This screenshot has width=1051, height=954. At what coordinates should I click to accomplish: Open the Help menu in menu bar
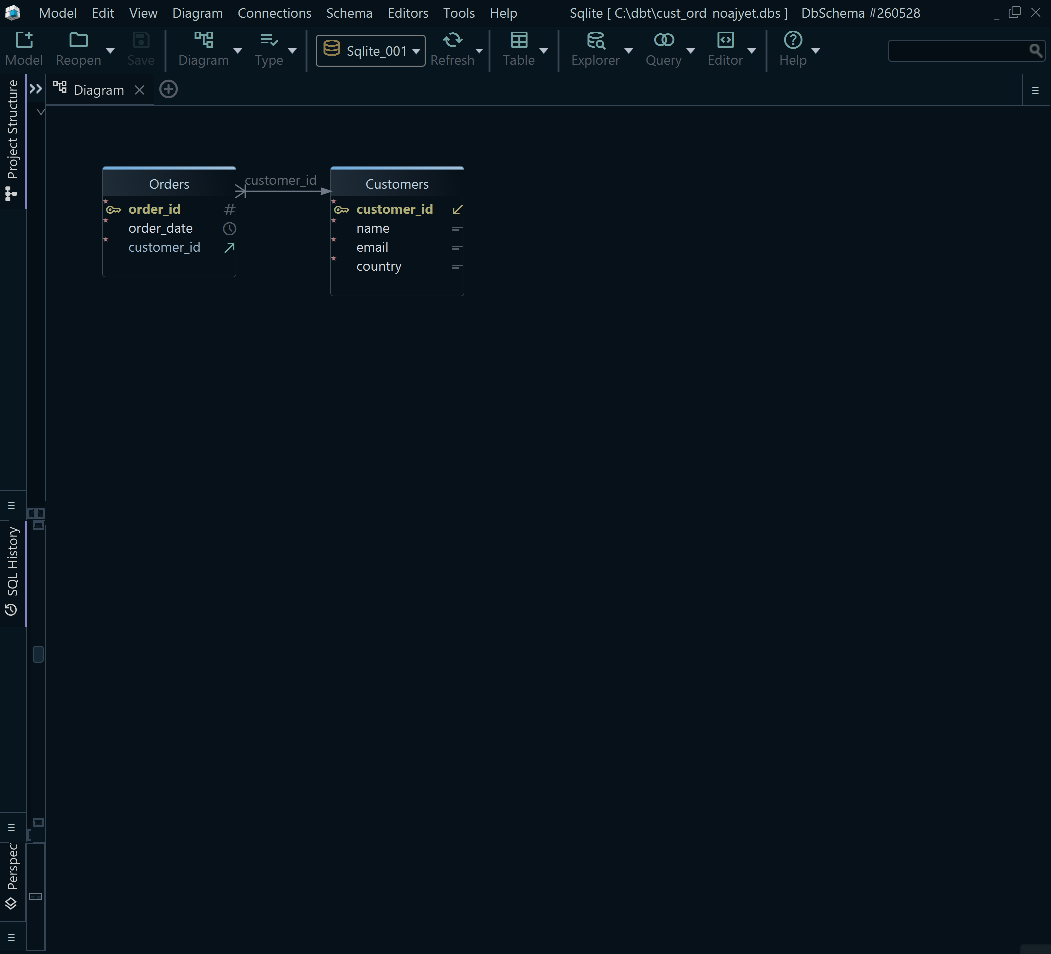pos(503,13)
